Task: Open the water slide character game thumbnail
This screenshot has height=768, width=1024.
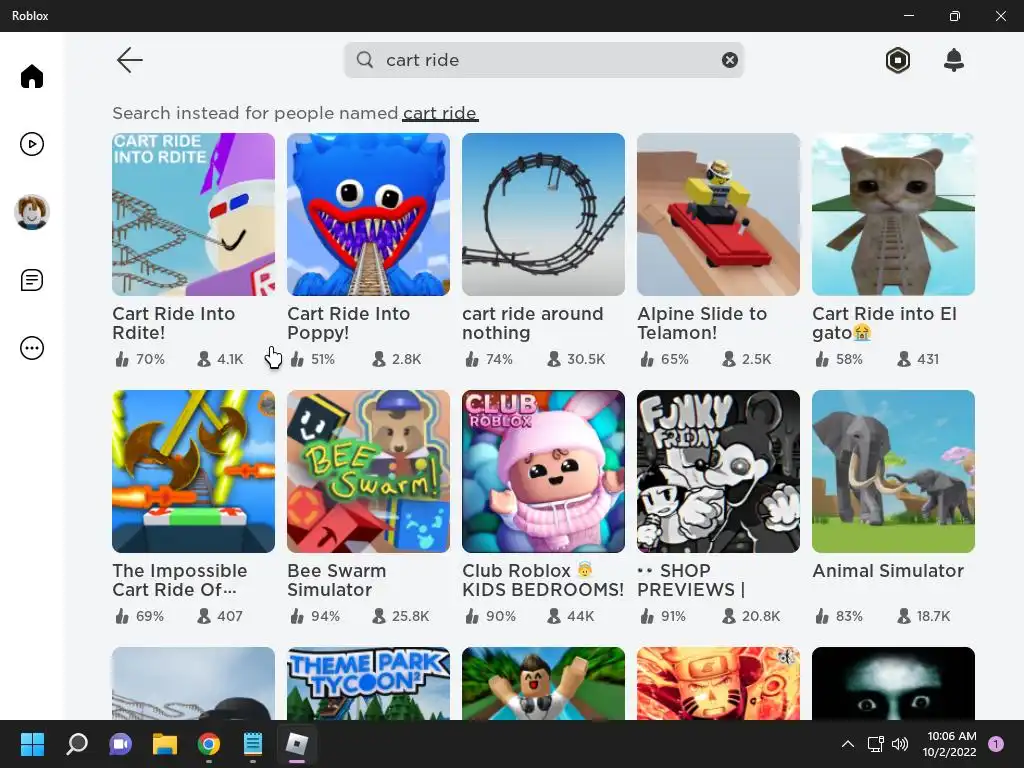Action: click(x=543, y=684)
